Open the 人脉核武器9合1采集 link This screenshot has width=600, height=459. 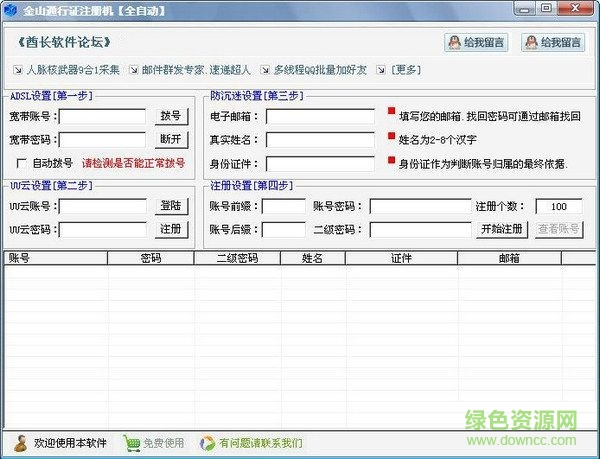73,70
